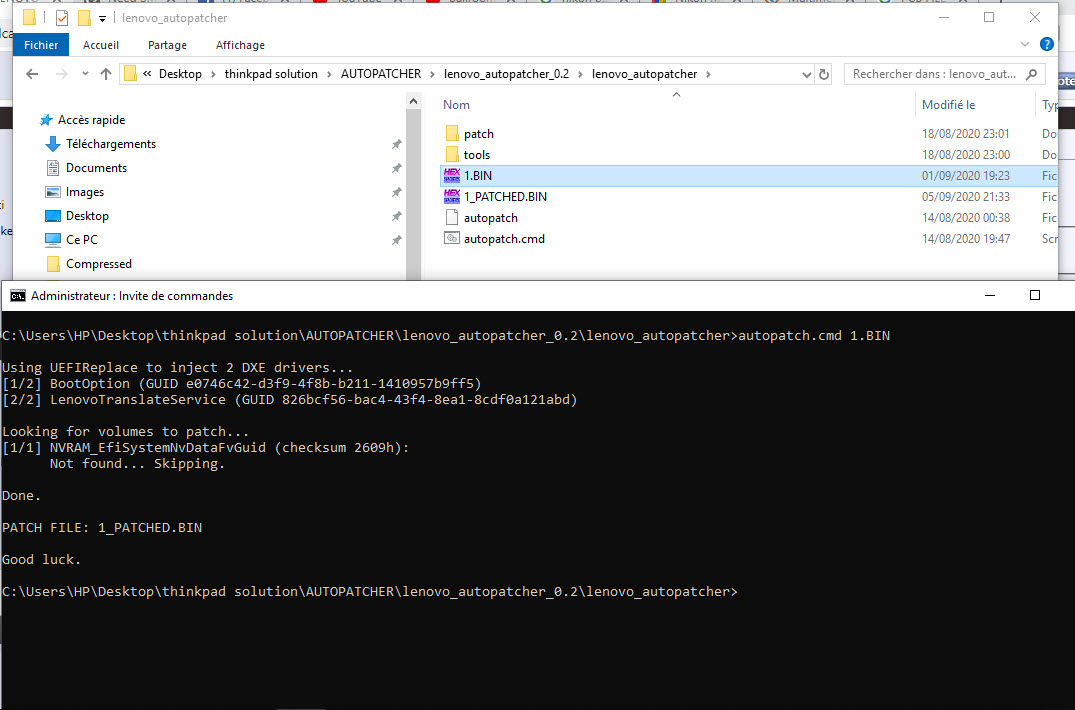Select the tools folder

pyautogui.click(x=476, y=155)
